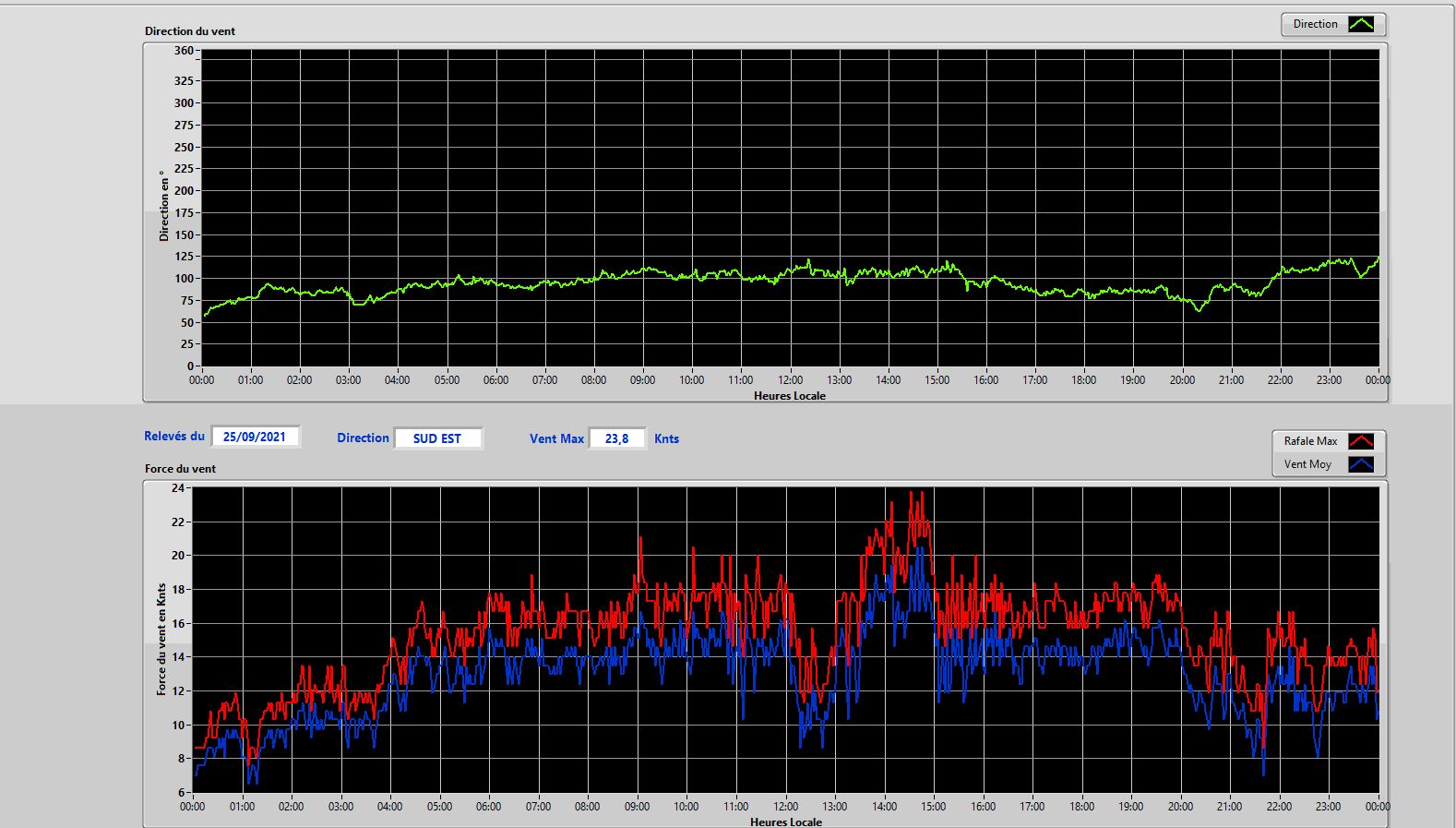Click the 'Knts' unit label
Viewport: 1456px width, 828px height.
666,439
